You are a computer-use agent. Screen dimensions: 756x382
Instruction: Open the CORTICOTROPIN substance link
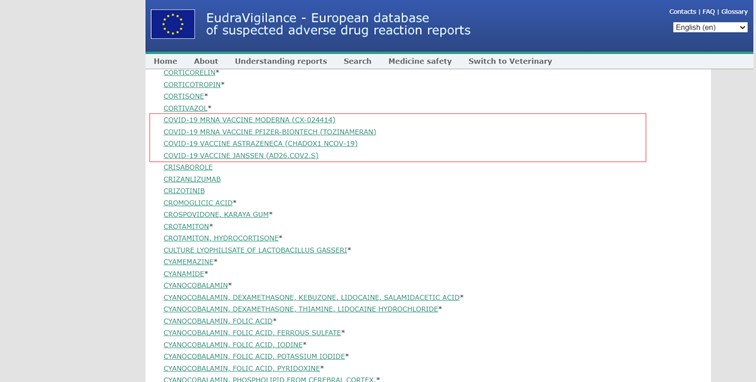(x=192, y=84)
